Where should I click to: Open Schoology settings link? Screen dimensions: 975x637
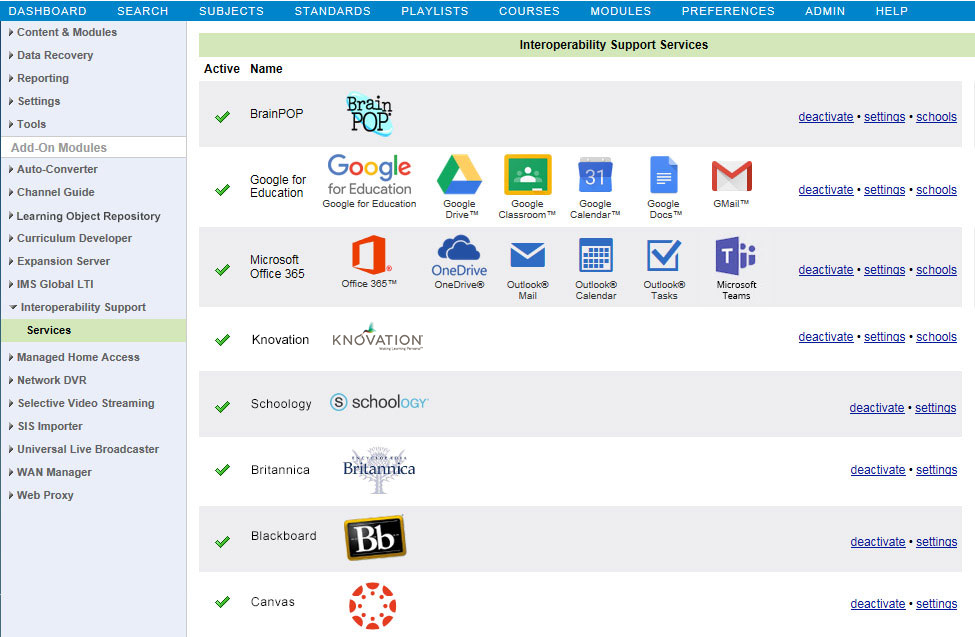(935, 407)
